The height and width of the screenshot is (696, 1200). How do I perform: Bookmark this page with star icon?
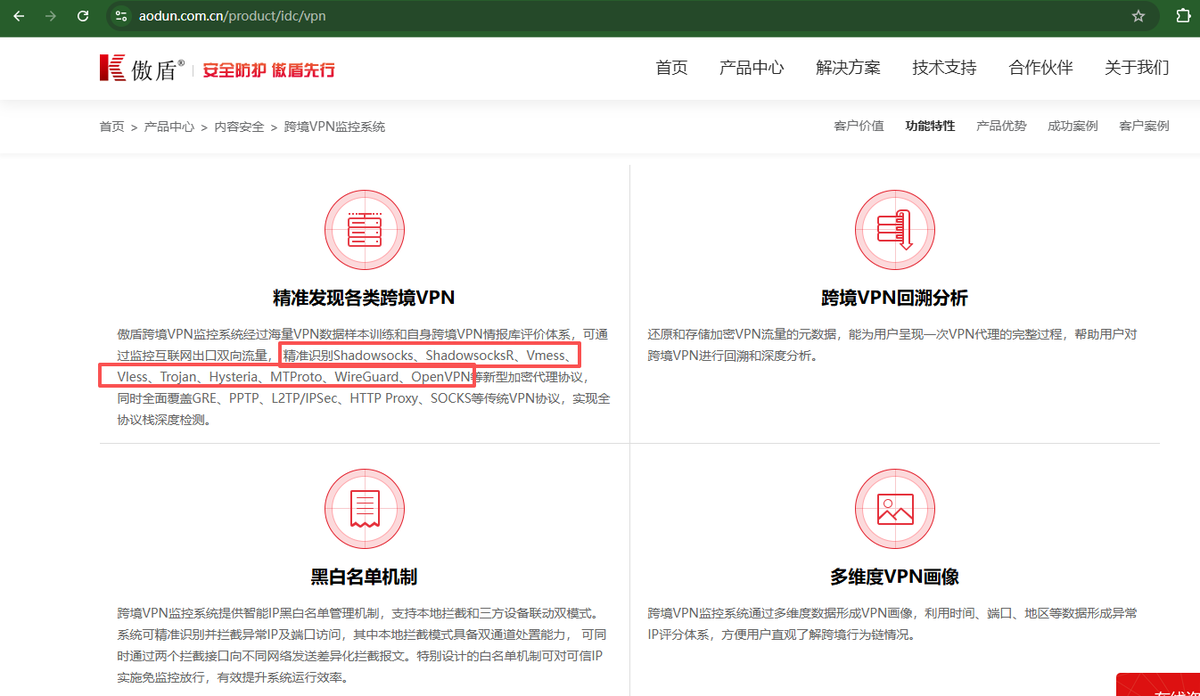click(x=1138, y=16)
